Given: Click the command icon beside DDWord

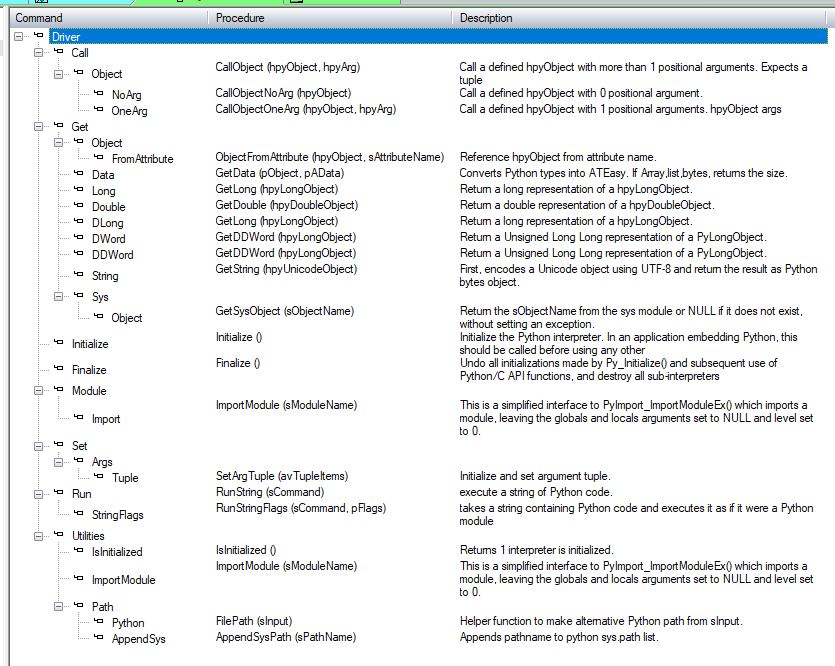Looking at the screenshot, I should coord(79,253).
